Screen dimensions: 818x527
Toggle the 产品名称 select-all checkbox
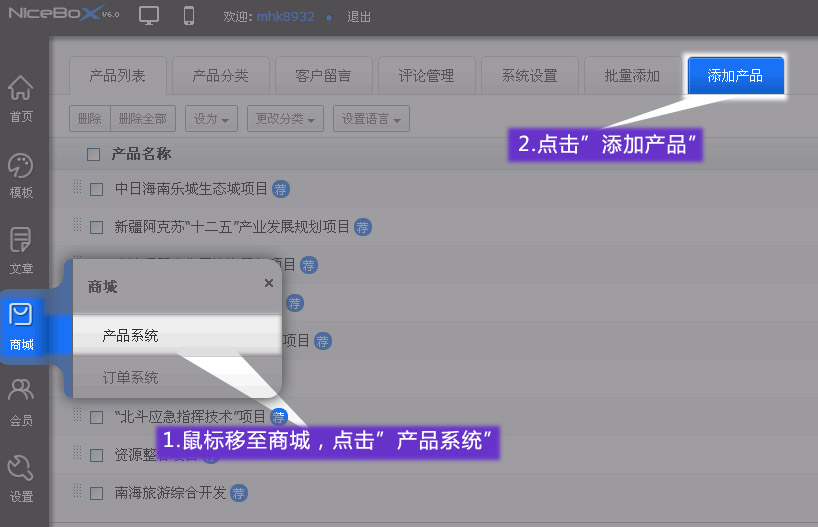[94, 154]
